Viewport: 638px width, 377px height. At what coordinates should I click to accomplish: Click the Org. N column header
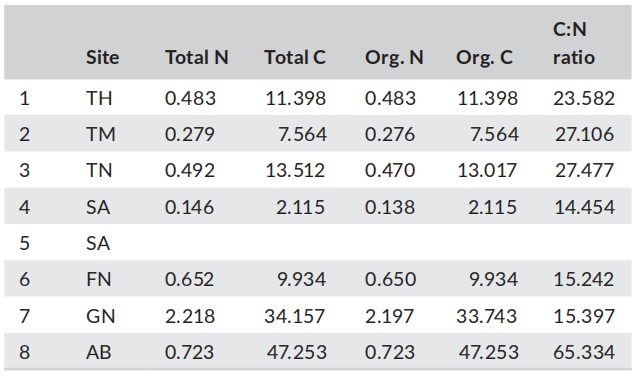[394, 57]
